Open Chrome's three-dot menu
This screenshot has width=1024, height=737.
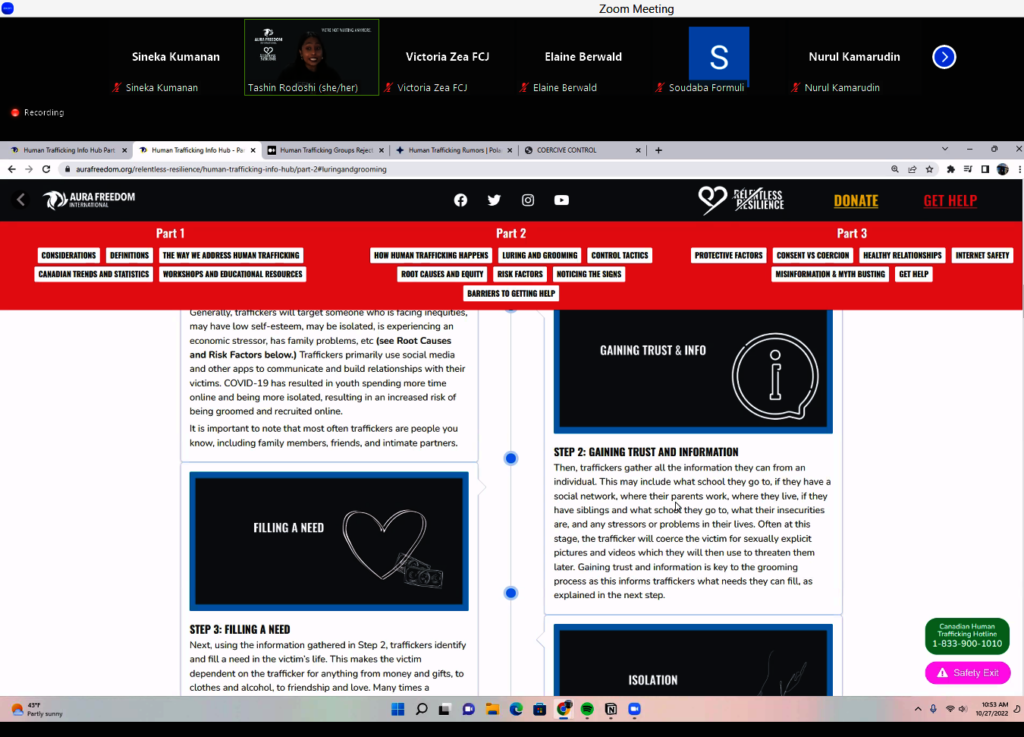coord(1019,169)
